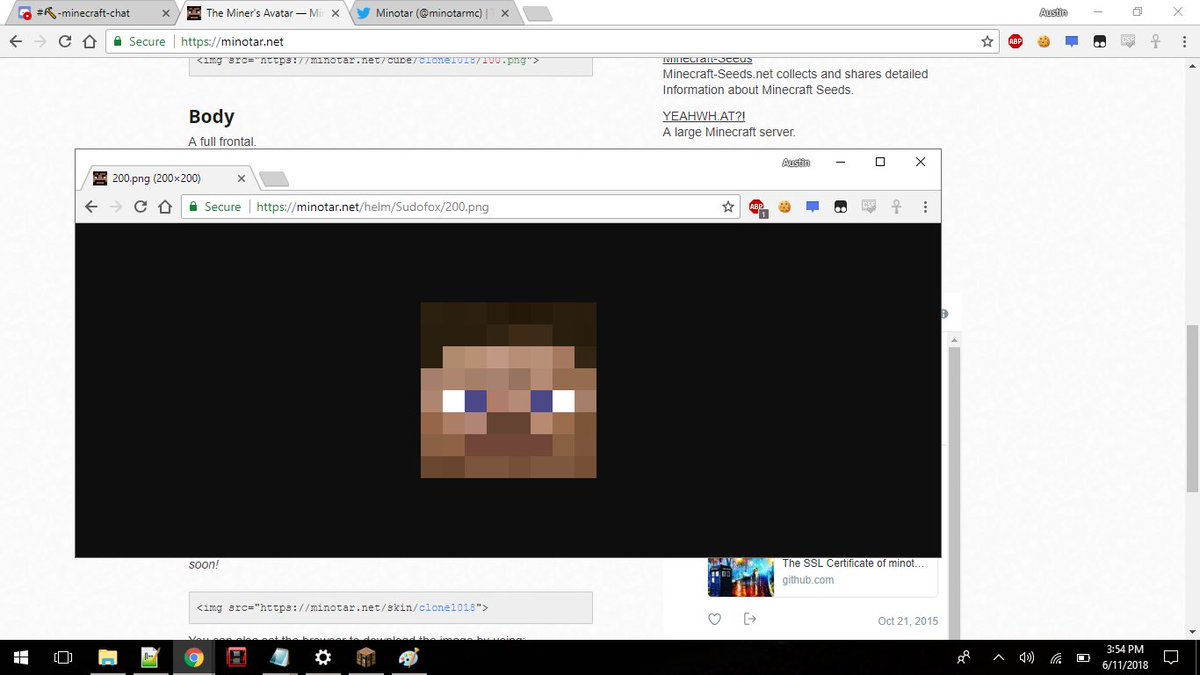The width and height of the screenshot is (1200, 675).
Task: Click Tampermonkey-style black icon in background window
Action: [x=1099, y=42]
